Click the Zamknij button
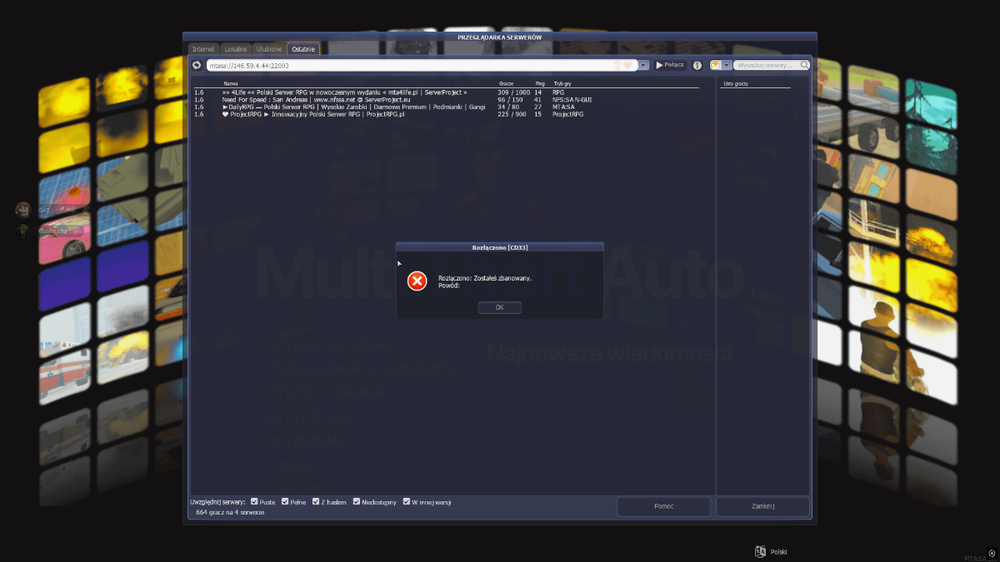The height and width of the screenshot is (562, 1000). coord(763,506)
